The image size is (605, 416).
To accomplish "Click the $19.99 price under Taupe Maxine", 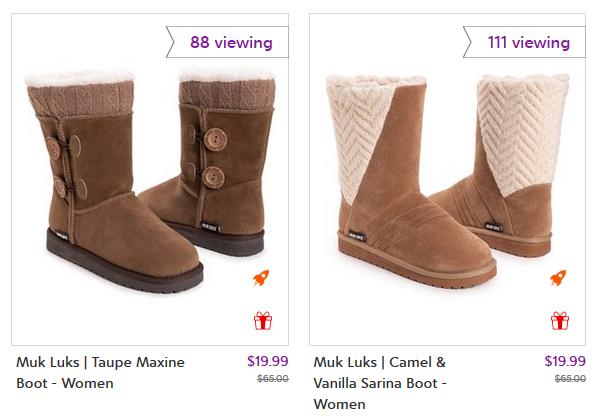I will click(x=268, y=362).
